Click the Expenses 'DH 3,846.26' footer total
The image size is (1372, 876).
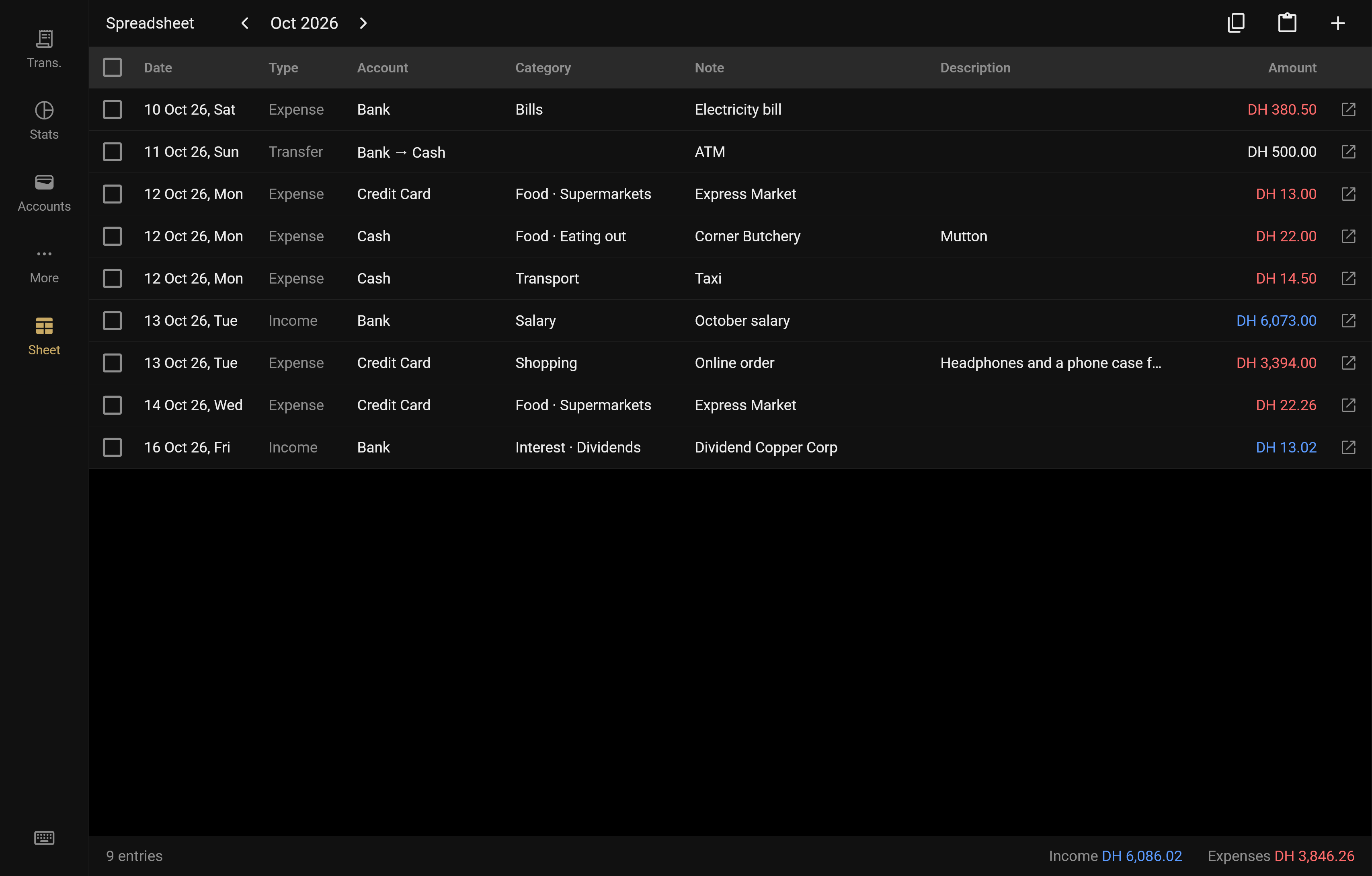[1314, 855]
